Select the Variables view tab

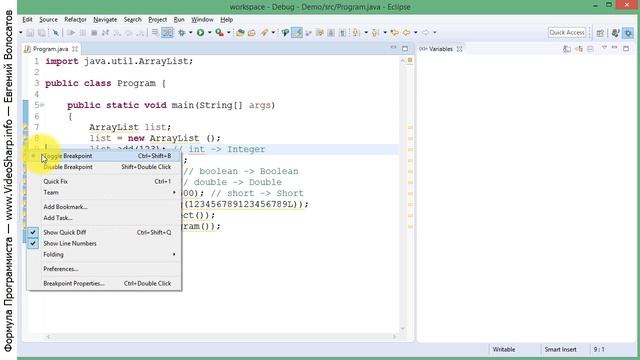point(441,49)
